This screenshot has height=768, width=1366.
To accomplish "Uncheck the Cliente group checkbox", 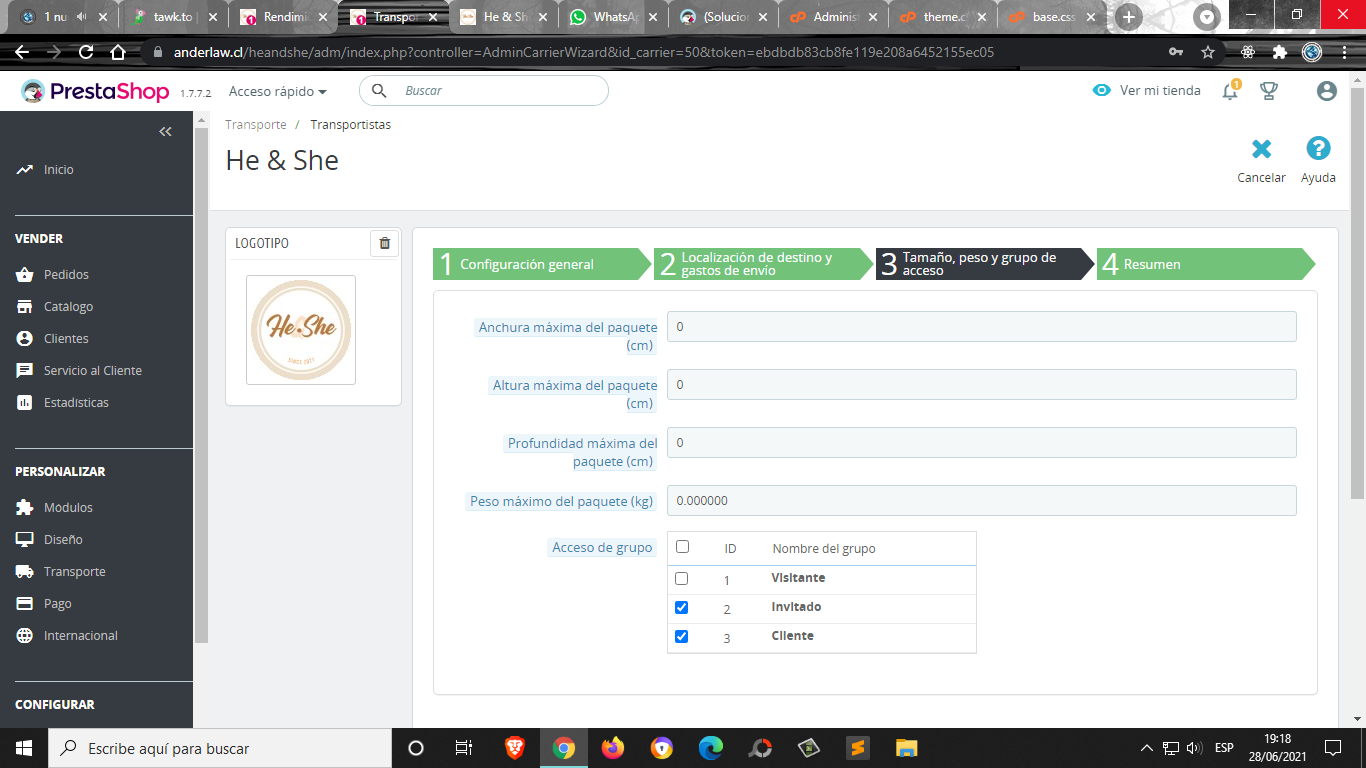I will pyautogui.click(x=682, y=636).
